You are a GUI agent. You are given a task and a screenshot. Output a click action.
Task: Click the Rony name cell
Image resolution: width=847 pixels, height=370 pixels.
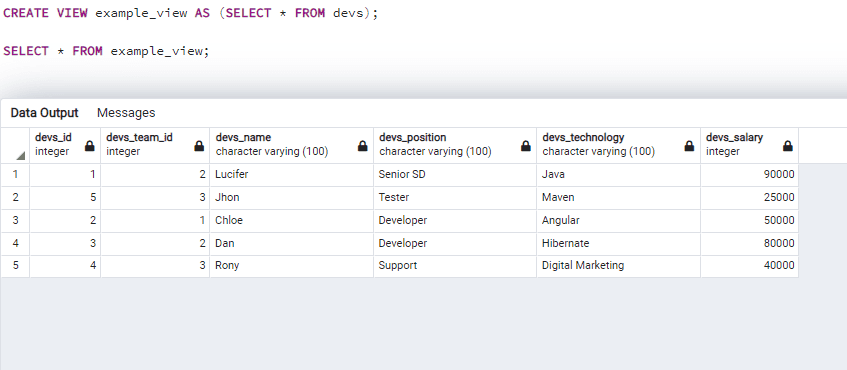[292, 266]
